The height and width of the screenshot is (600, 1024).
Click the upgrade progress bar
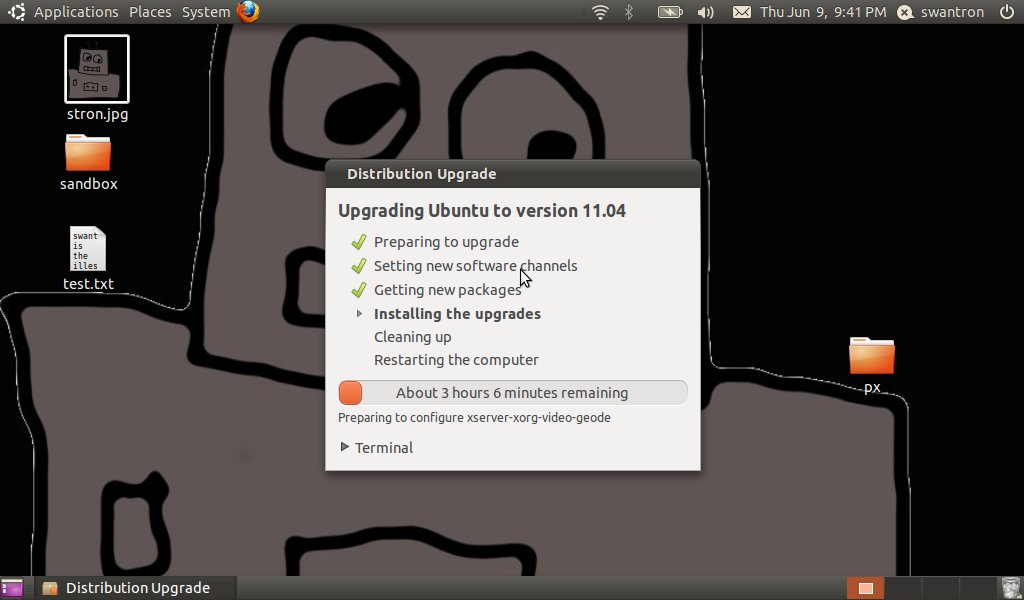coord(512,392)
